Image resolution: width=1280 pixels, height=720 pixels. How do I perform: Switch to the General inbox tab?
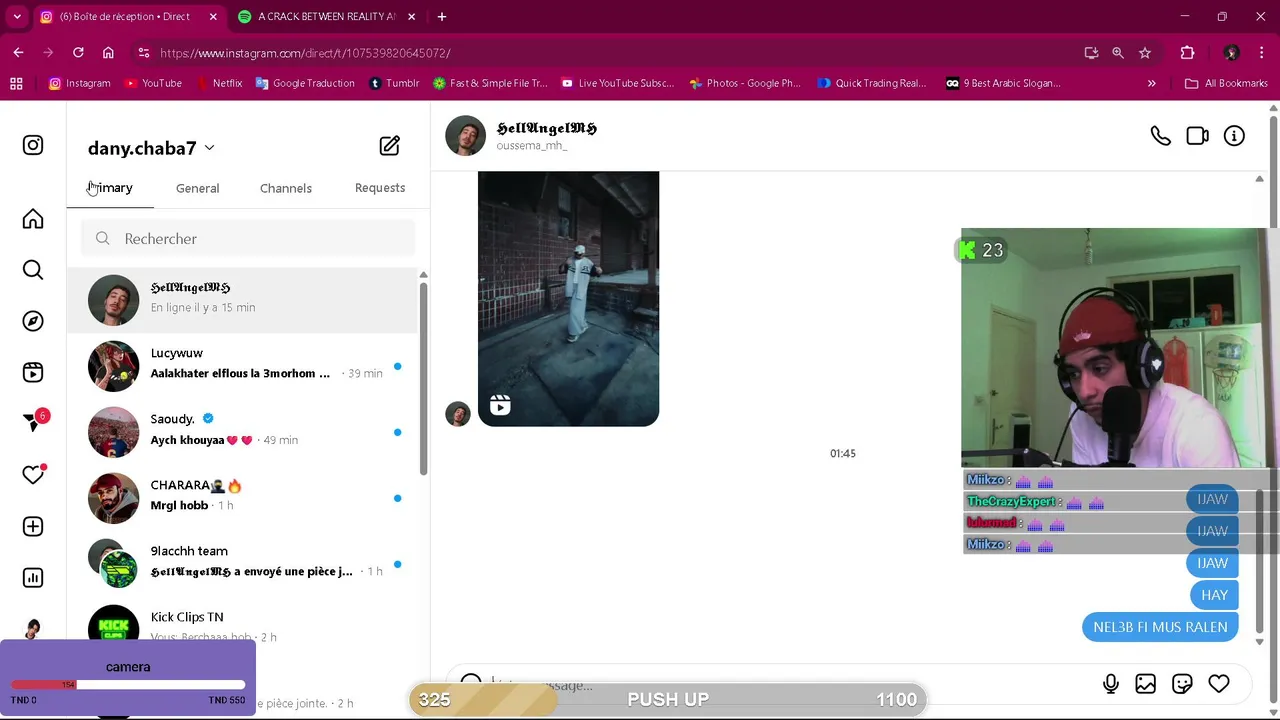pos(197,188)
